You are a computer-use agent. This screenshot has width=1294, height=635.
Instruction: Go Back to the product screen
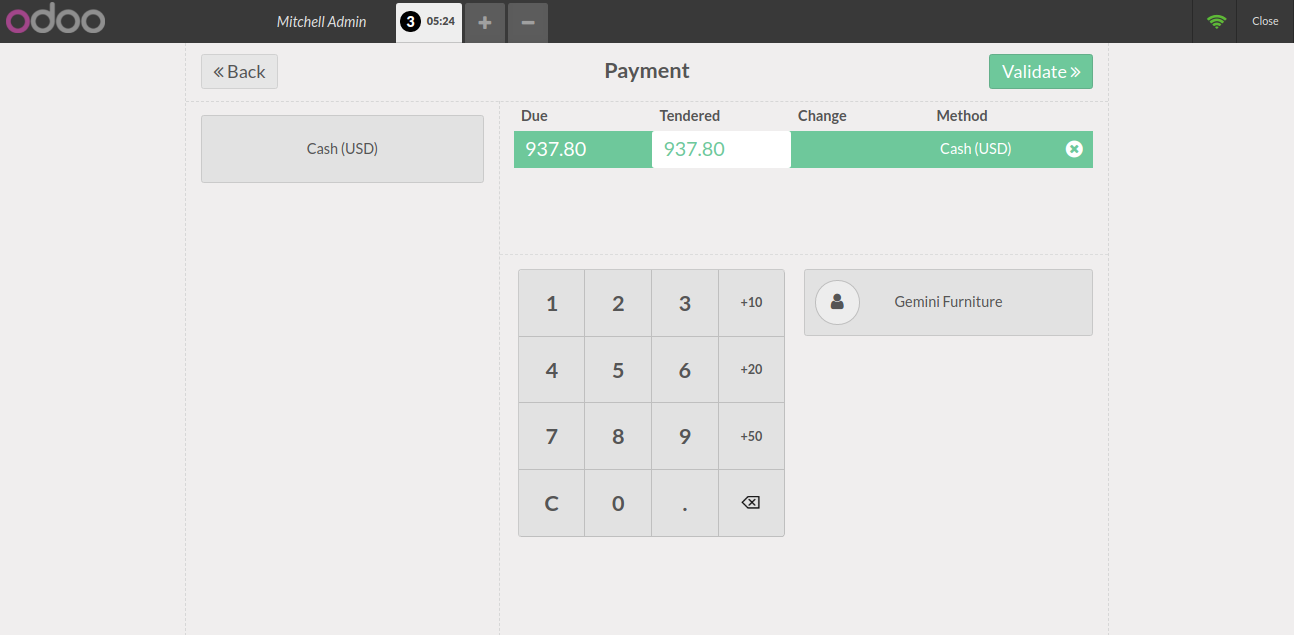point(239,72)
